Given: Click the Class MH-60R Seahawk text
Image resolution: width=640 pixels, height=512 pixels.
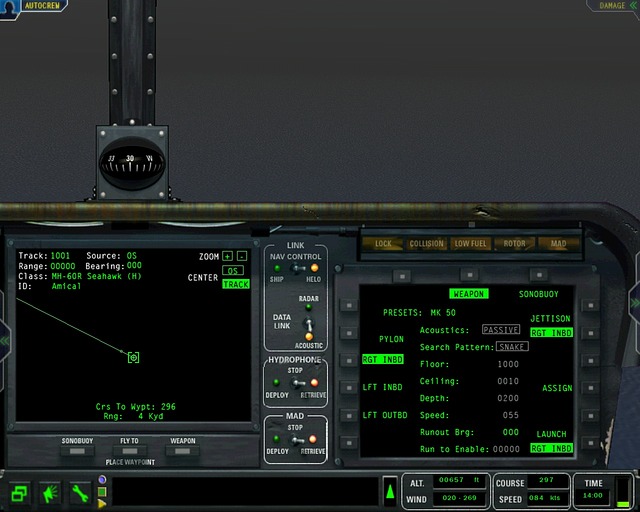Looking at the screenshot, I should click(x=96, y=276).
